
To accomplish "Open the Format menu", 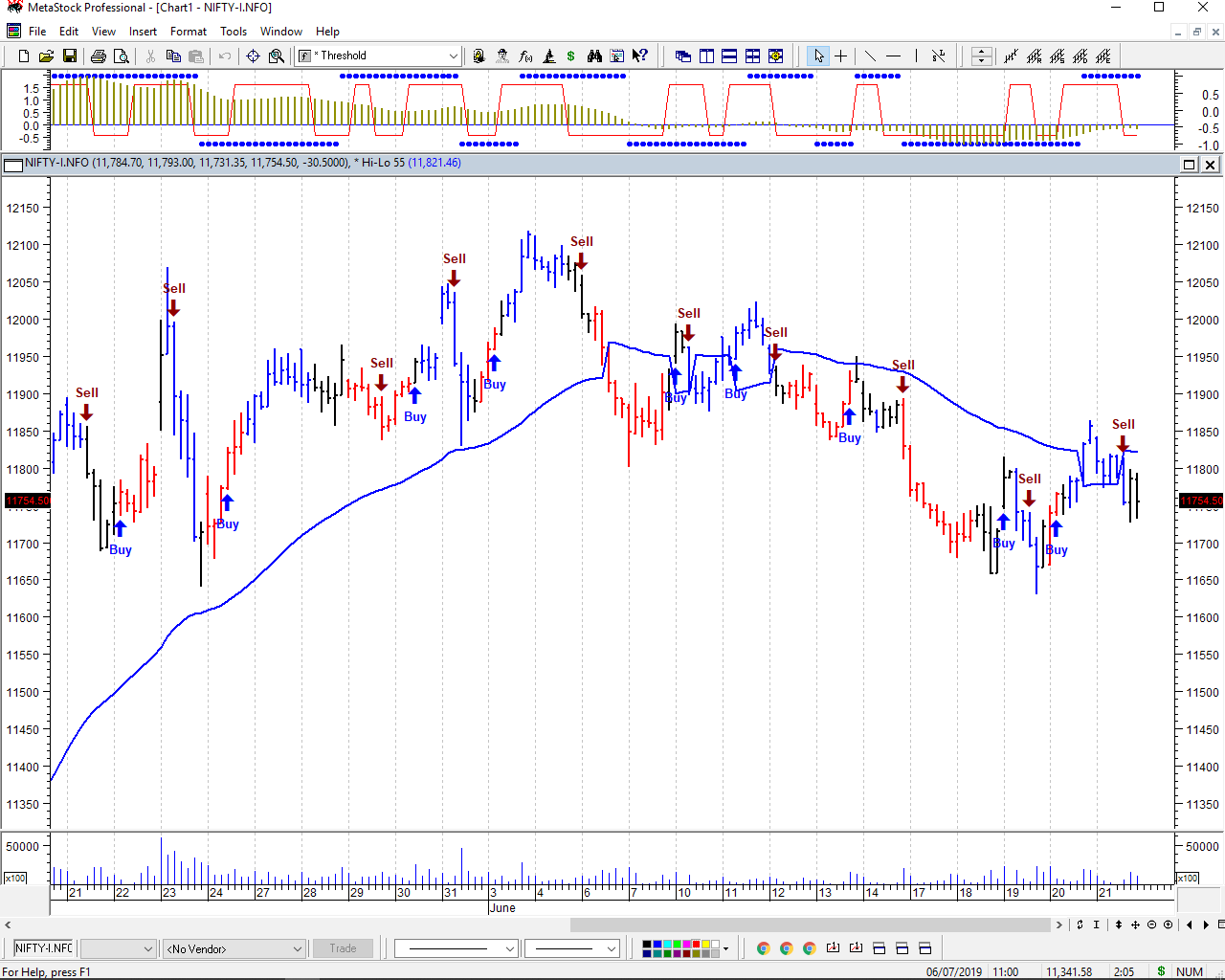I will pos(189,32).
